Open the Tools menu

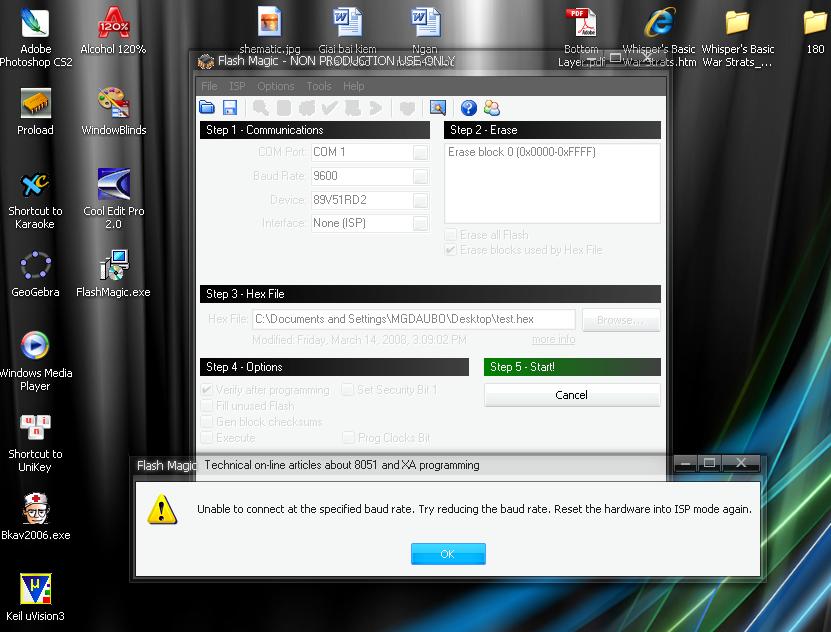click(319, 86)
